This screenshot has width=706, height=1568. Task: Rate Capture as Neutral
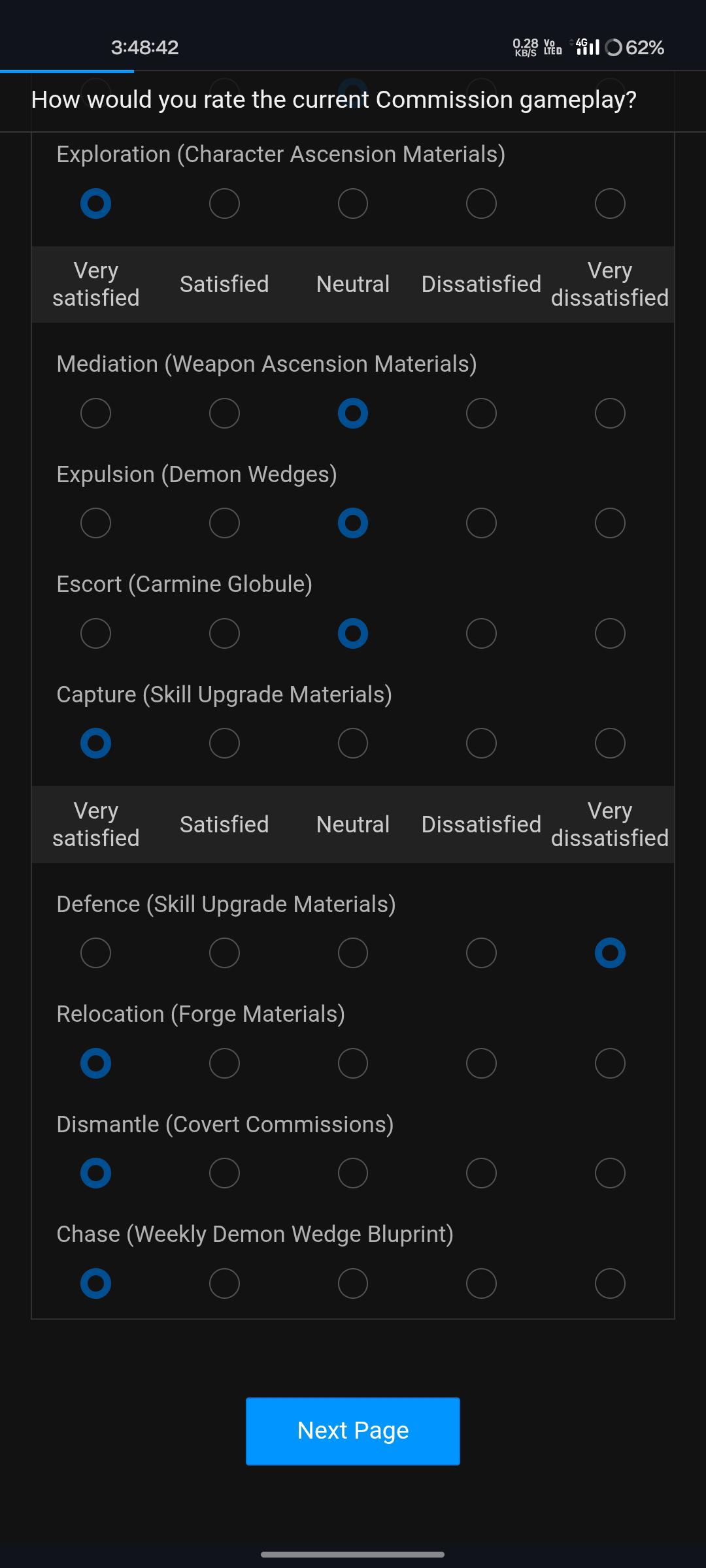(353, 743)
